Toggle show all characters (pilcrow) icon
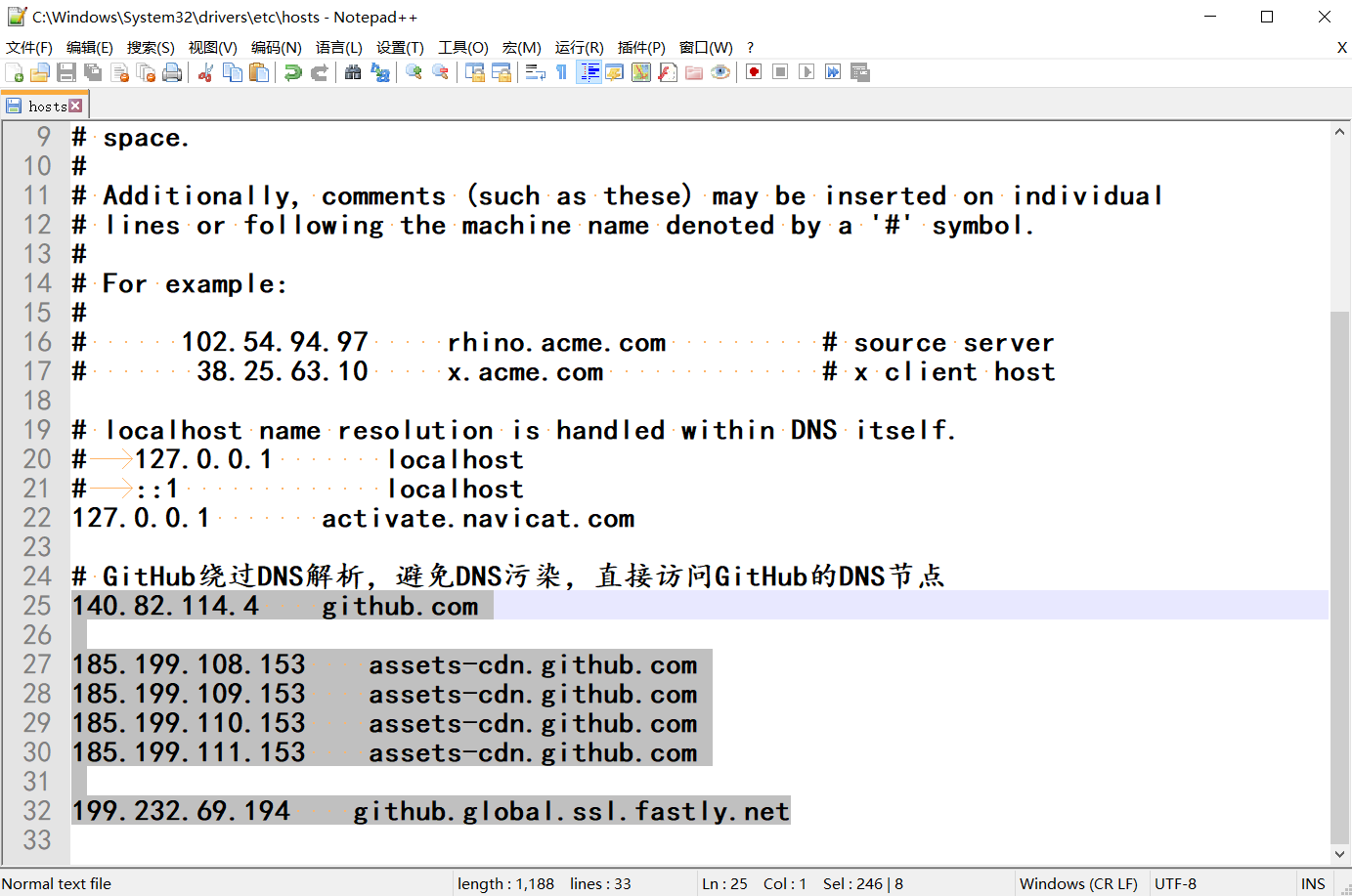The image size is (1352, 896). tap(561, 72)
